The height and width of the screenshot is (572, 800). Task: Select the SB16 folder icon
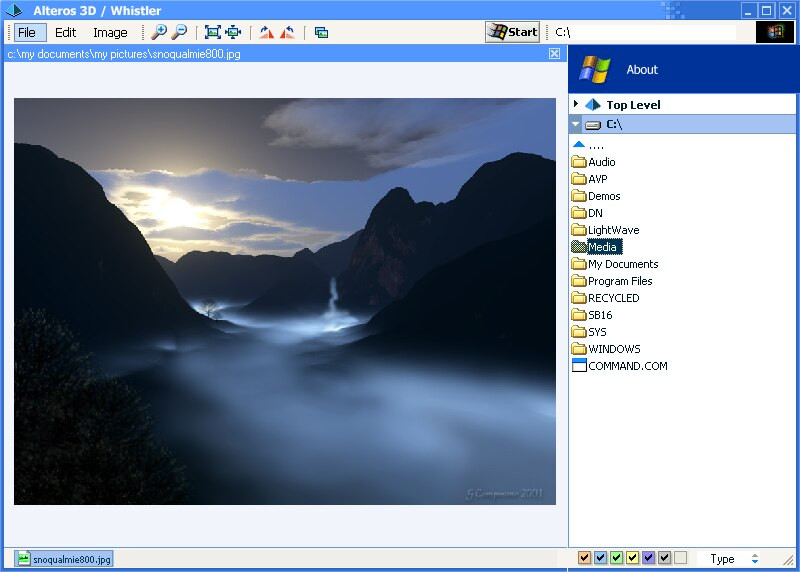coord(579,315)
